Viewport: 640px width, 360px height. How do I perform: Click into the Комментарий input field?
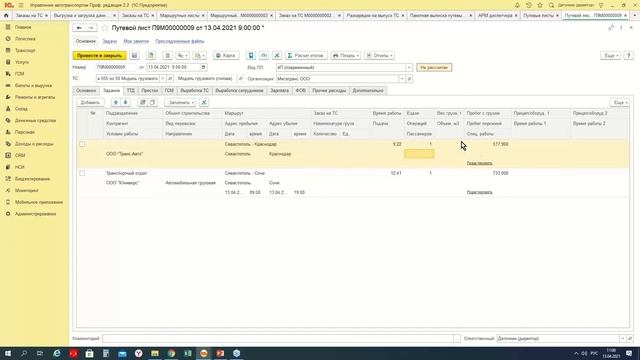278,338
